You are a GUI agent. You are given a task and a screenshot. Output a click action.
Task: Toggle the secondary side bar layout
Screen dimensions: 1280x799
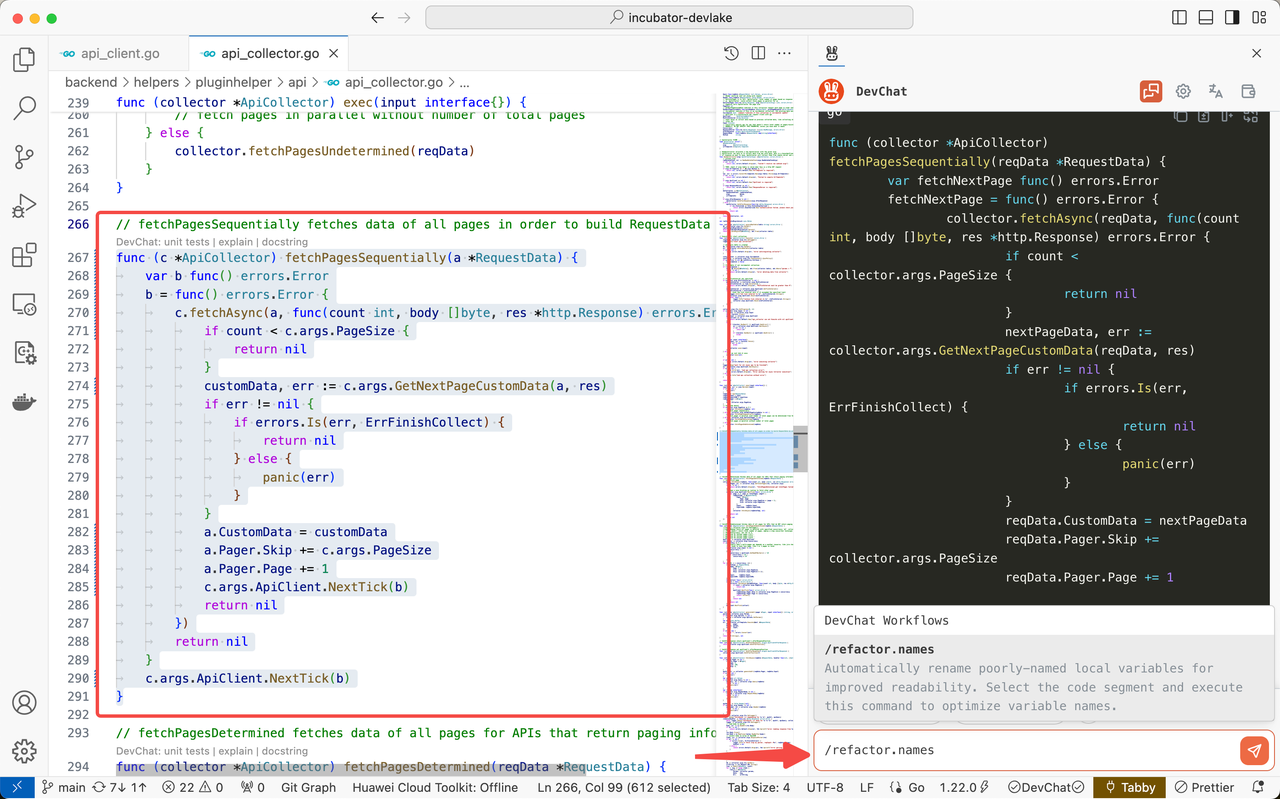(1232, 18)
